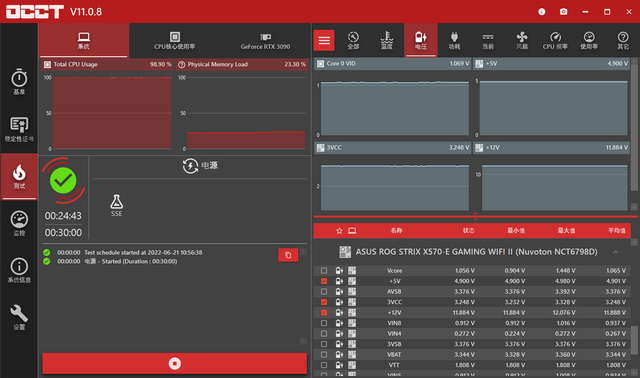
Task: Collapse the ASUS ROG STRIX sensor group
Action: (616, 252)
